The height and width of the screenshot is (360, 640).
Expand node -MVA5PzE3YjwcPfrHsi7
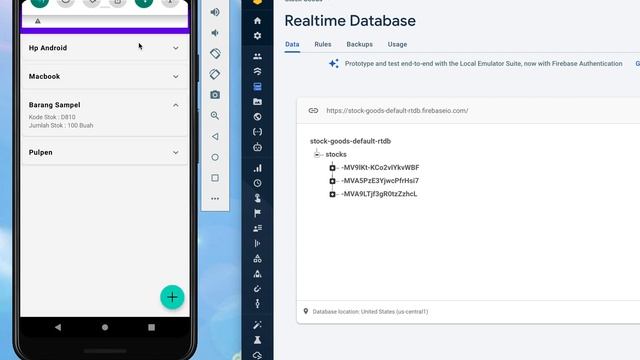coord(332,181)
